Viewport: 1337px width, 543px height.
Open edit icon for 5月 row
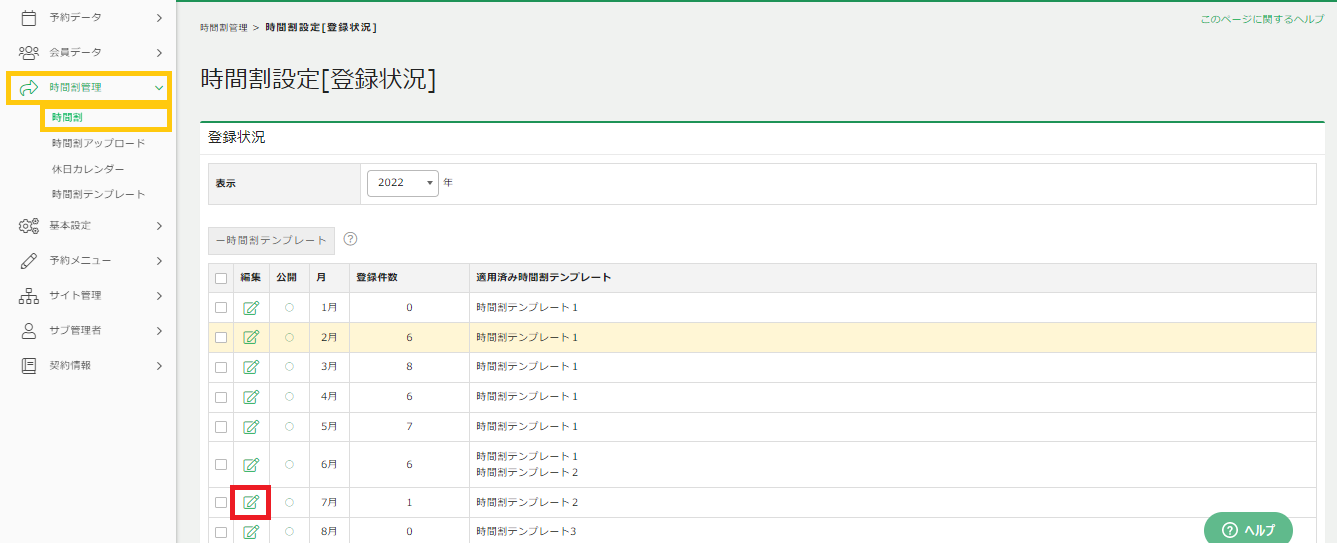(x=251, y=428)
